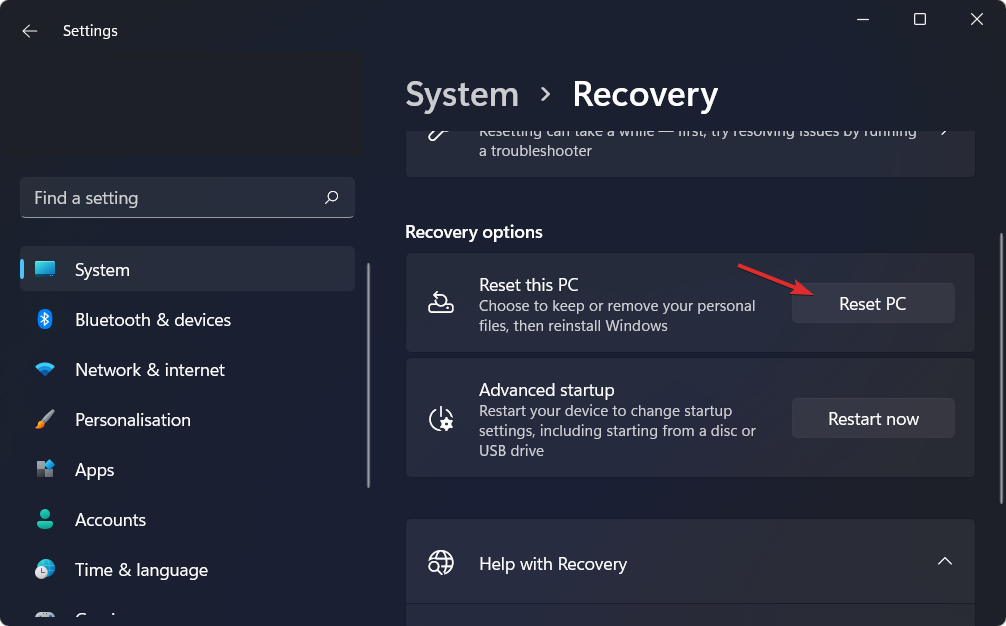Viewport: 1006px width, 626px height.
Task: Click the Advanced startup icon
Action: [x=440, y=418]
